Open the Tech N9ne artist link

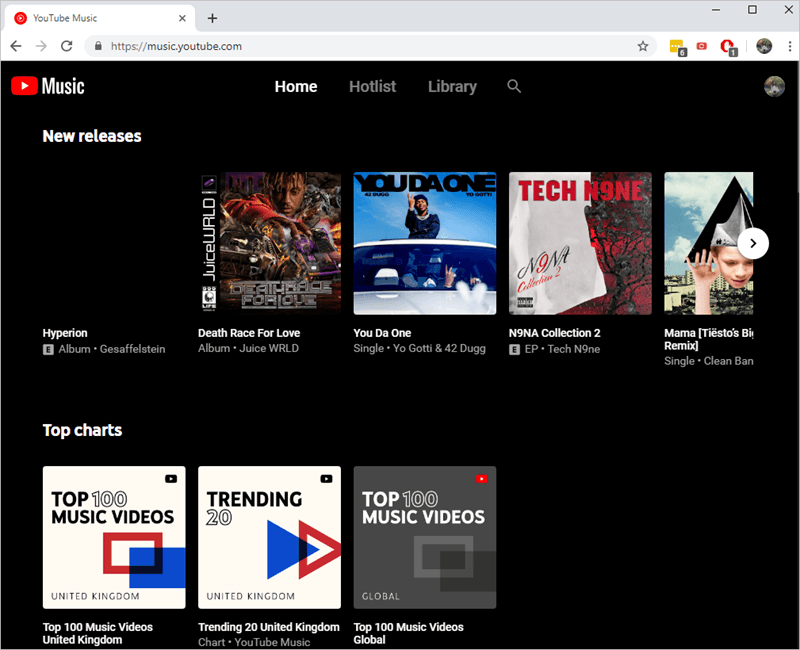(573, 349)
